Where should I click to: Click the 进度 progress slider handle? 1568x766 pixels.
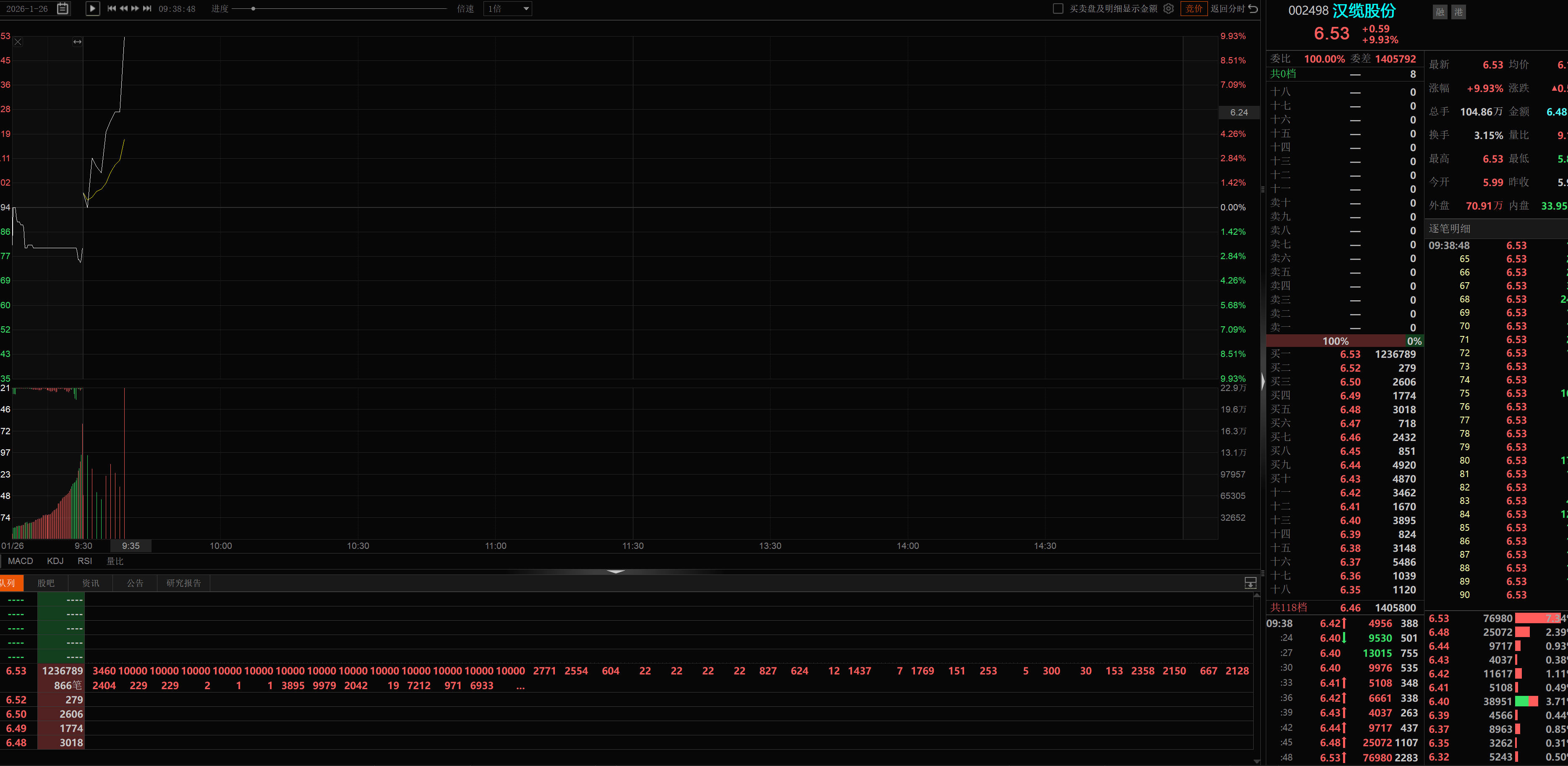coord(253,8)
